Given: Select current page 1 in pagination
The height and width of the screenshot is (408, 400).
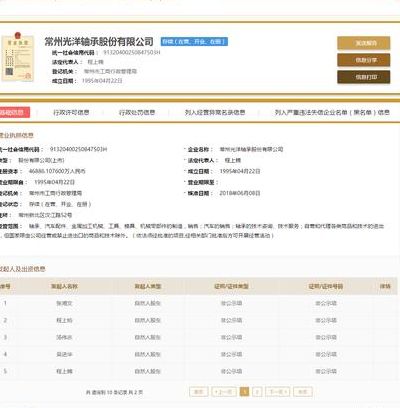Looking at the screenshot, I should [244, 392].
